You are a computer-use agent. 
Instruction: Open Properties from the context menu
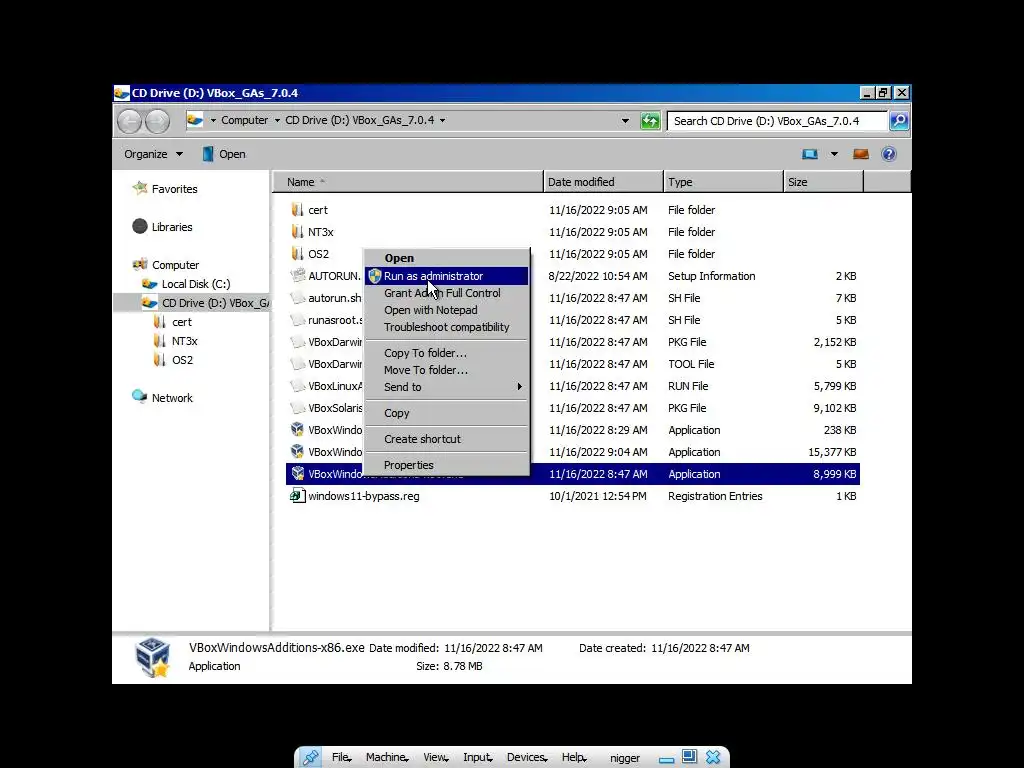(x=447, y=465)
